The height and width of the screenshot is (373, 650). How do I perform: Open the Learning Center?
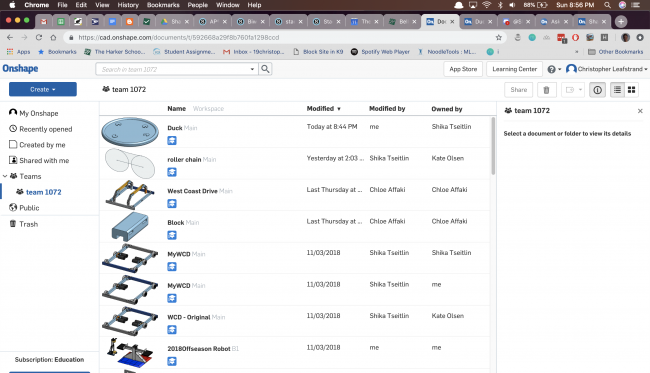click(x=514, y=69)
